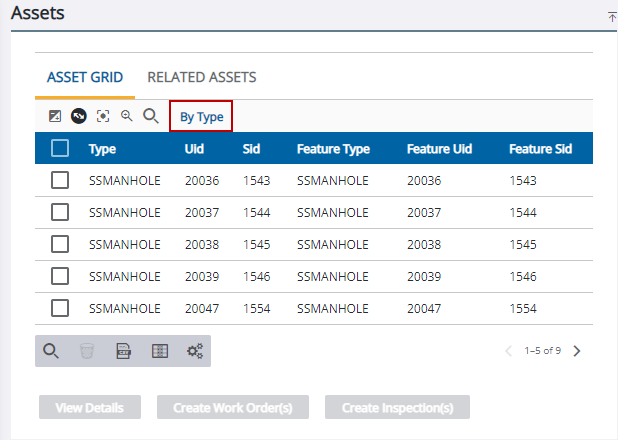Screen dimensions: 618x440
Task: Sort by the Feature Type column header
Action: click(333, 149)
